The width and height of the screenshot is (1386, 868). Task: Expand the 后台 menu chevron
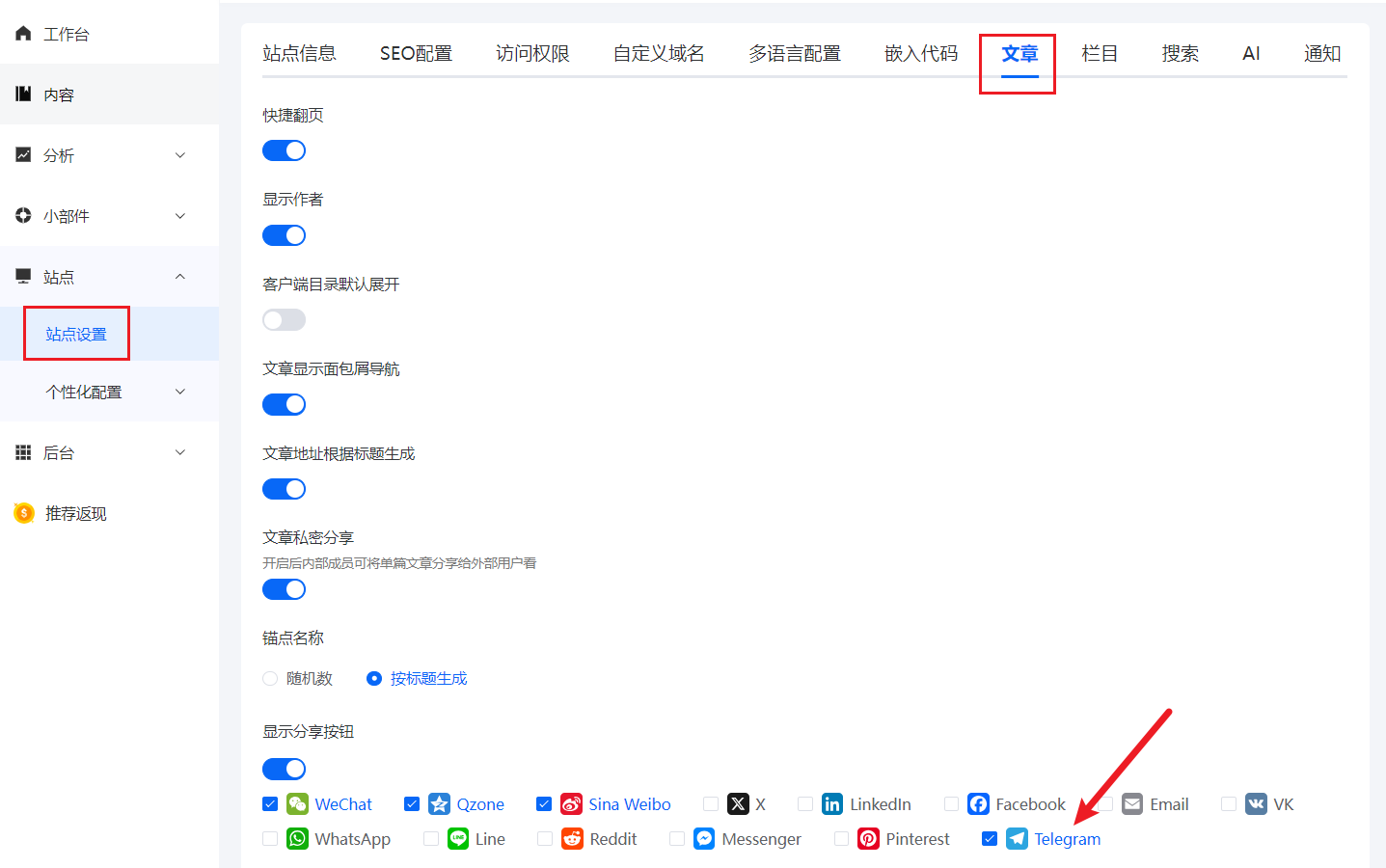coord(180,451)
